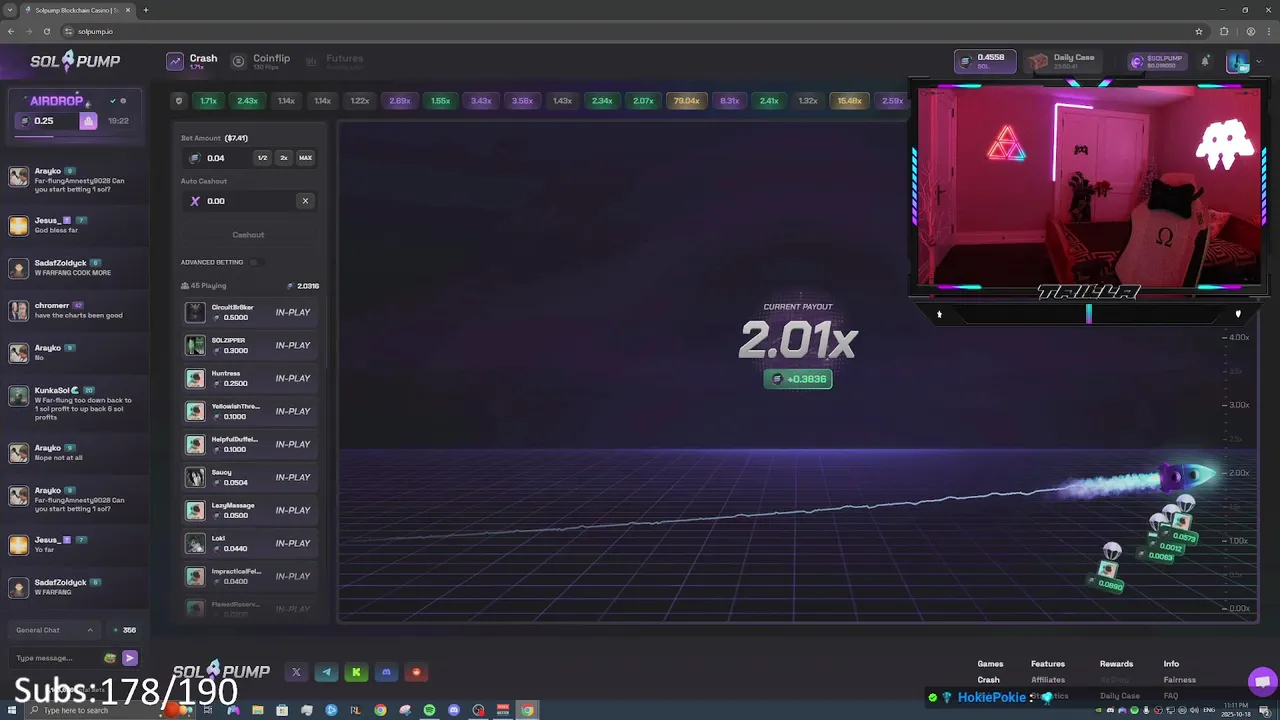1280x720 pixels.
Task: Open the Crash game tab
Action: (192, 61)
